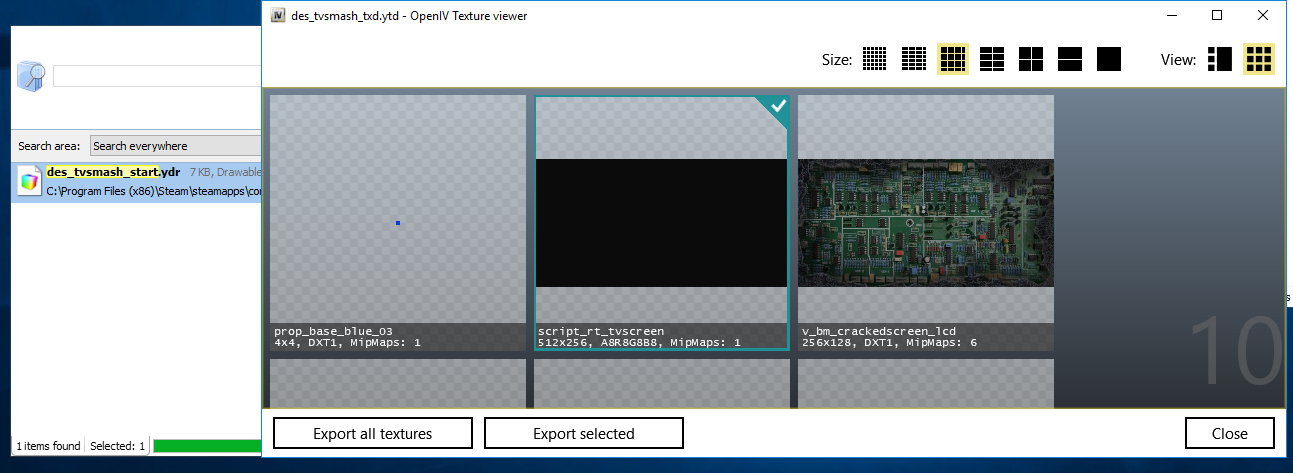This screenshot has width=1293, height=473.
Task: Maximize the Texture viewer window
Action: [1217, 15]
